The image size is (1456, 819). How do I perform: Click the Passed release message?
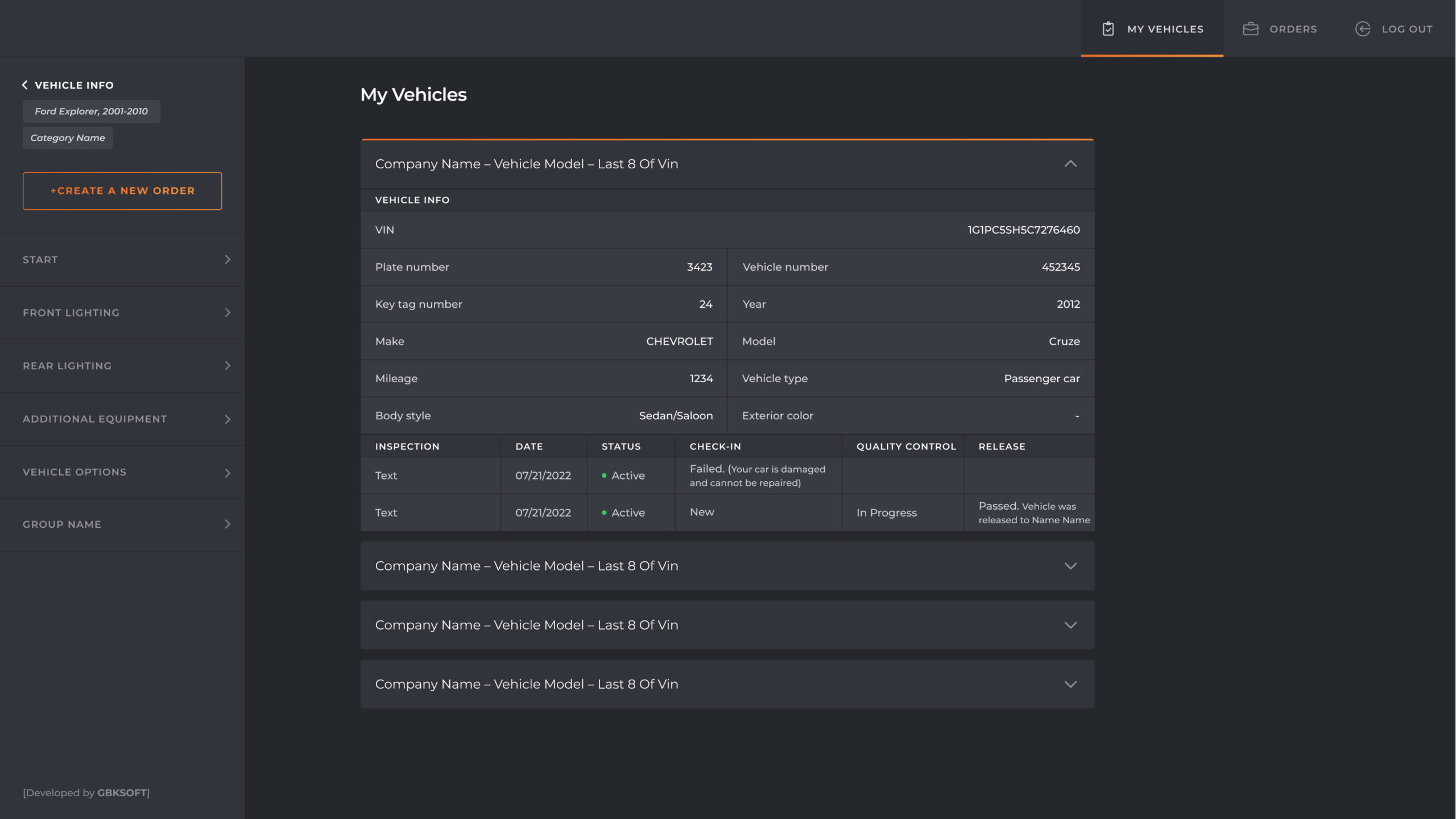pos(1034,512)
